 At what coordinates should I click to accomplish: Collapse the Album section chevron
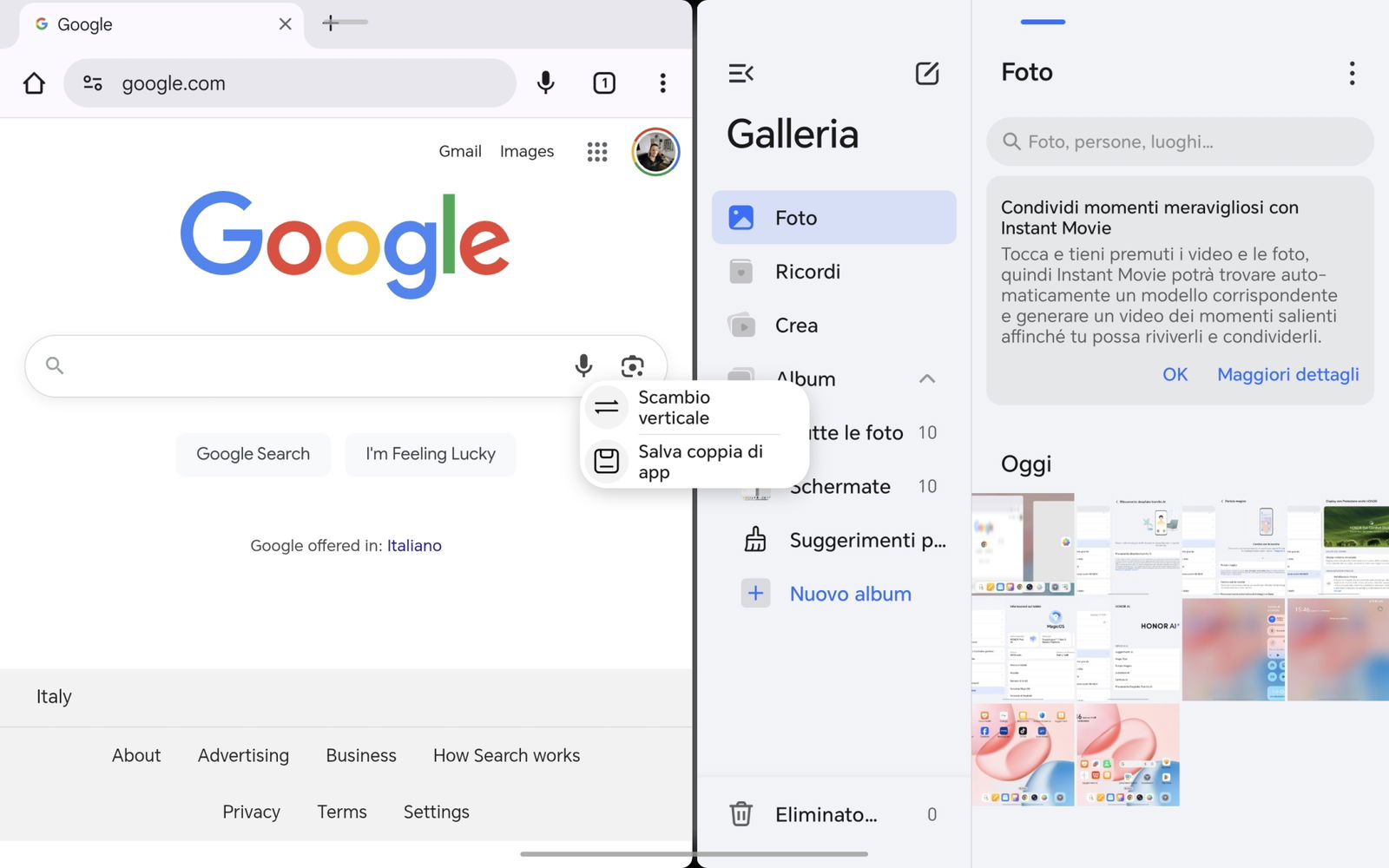[927, 378]
